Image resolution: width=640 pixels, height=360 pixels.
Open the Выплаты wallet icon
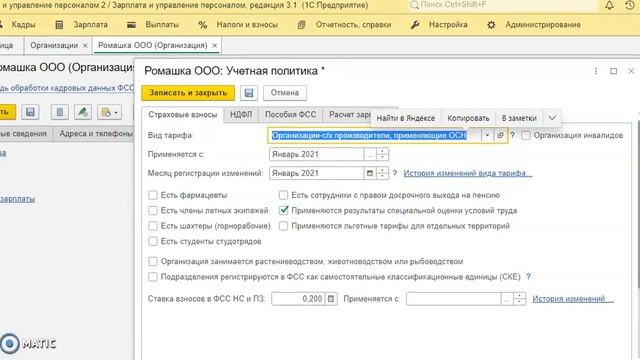coord(131,25)
